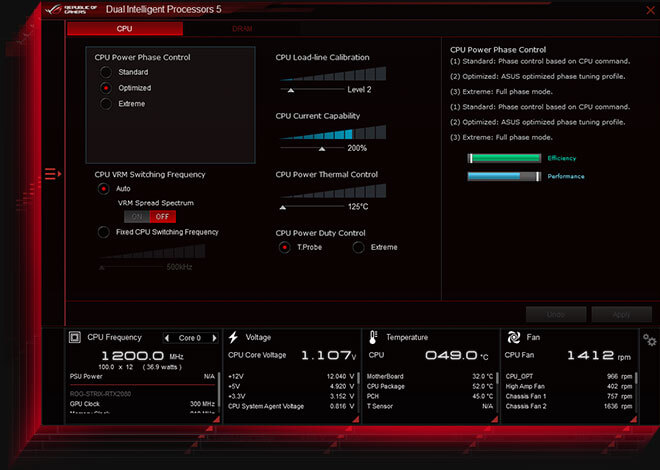This screenshot has width=660, height=470.
Task: Adjust CPU Current Capability slider handle
Action: [322, 149]
